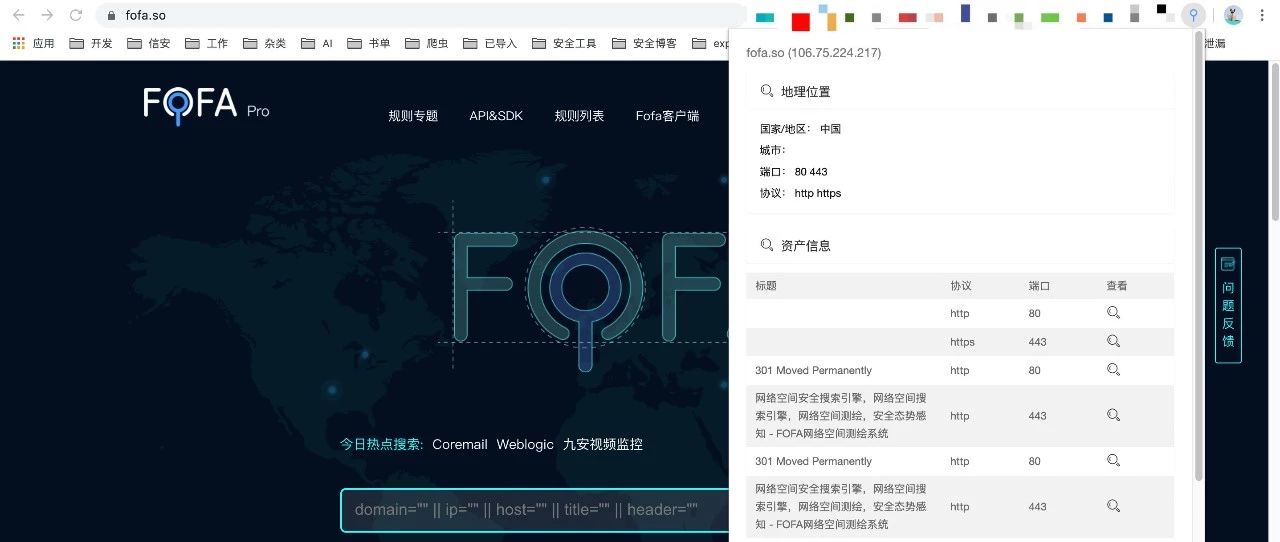Click the magnifier icon beside 地理位置

point(767,91)
